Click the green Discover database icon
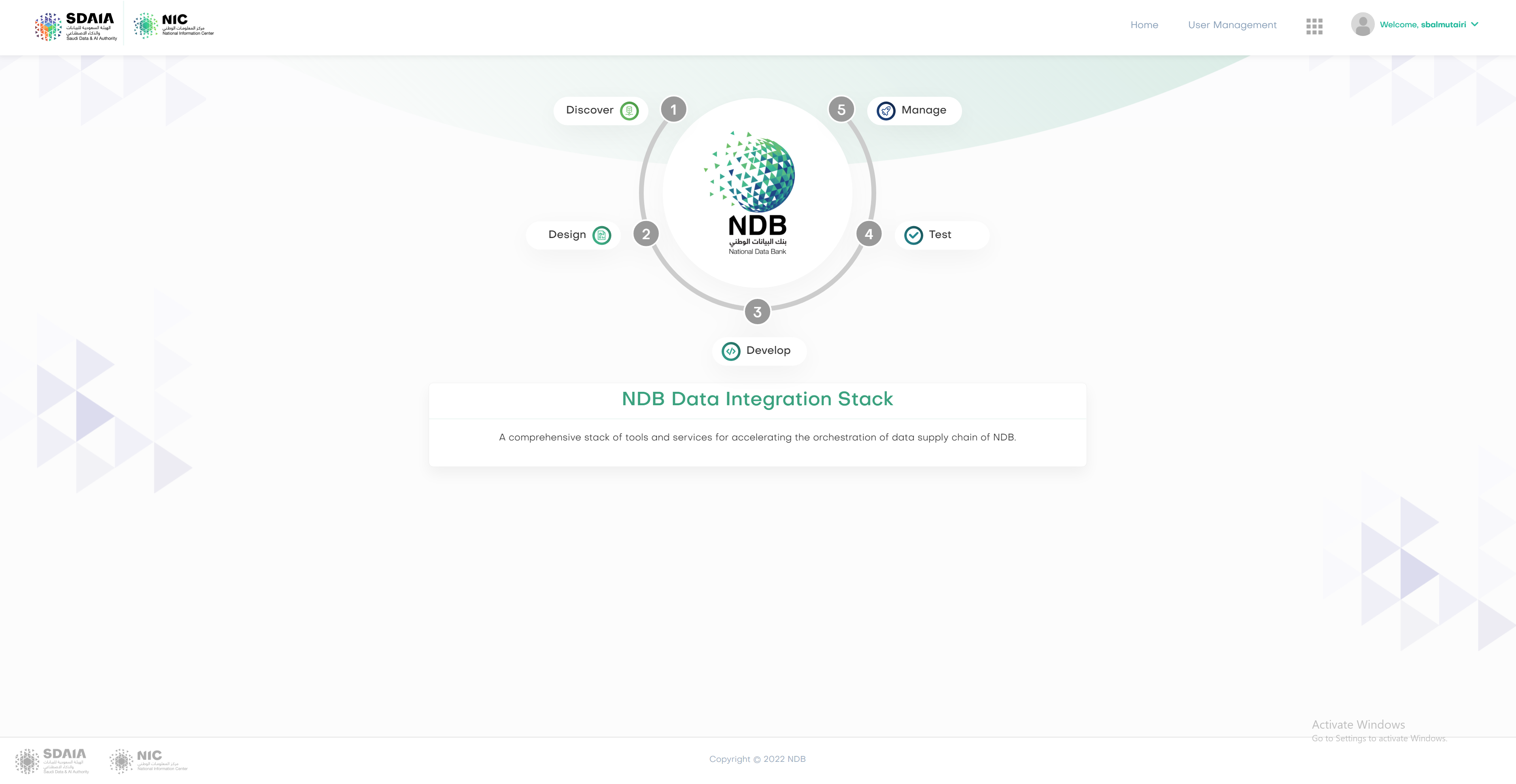1516x784 pixels. 629,111
